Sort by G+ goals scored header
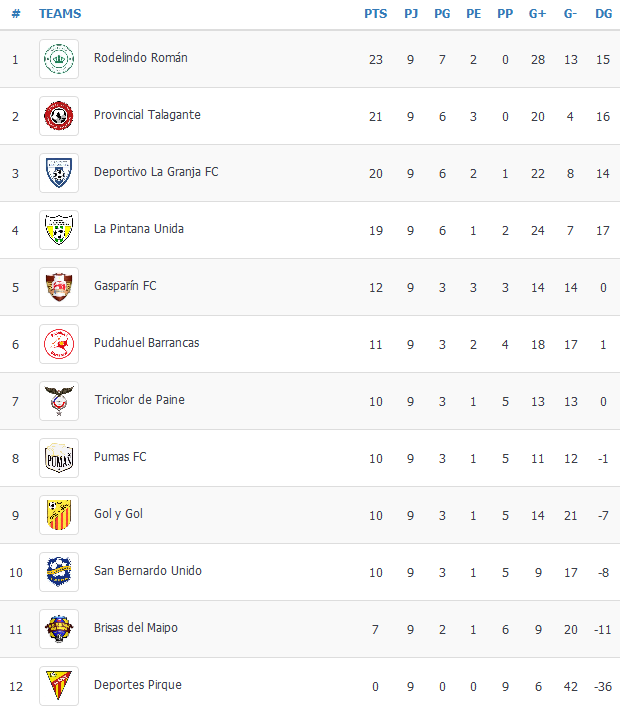 tap(537, 14)
